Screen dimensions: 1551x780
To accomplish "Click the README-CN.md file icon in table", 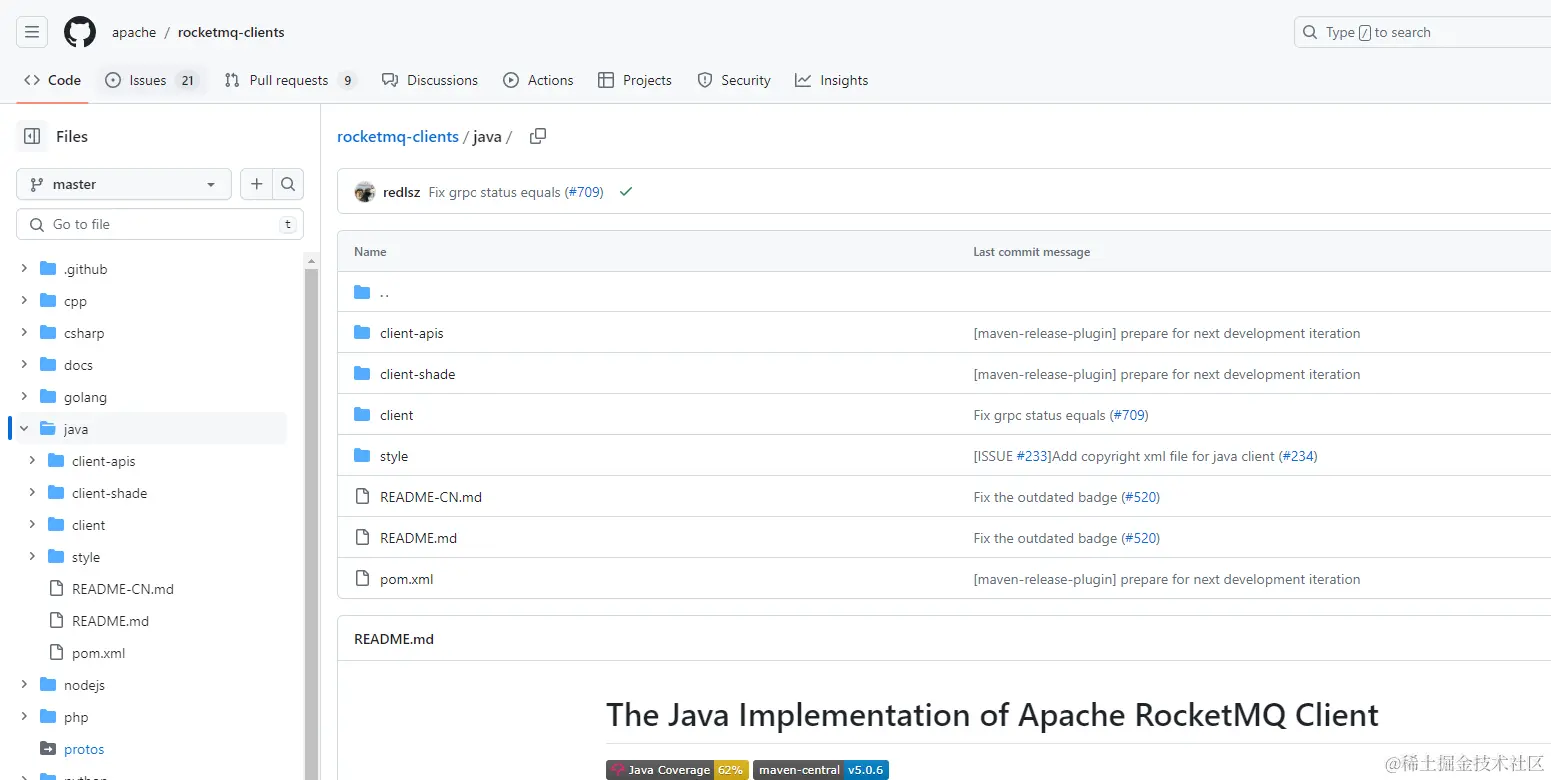I will pos(362,497).
